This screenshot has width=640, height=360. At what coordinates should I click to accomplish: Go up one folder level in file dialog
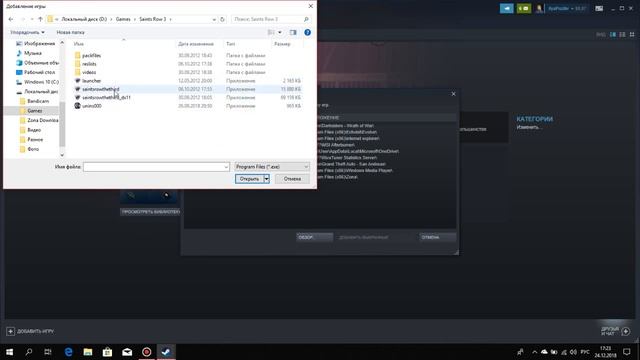pyautogui.click(x=40, y=19)
